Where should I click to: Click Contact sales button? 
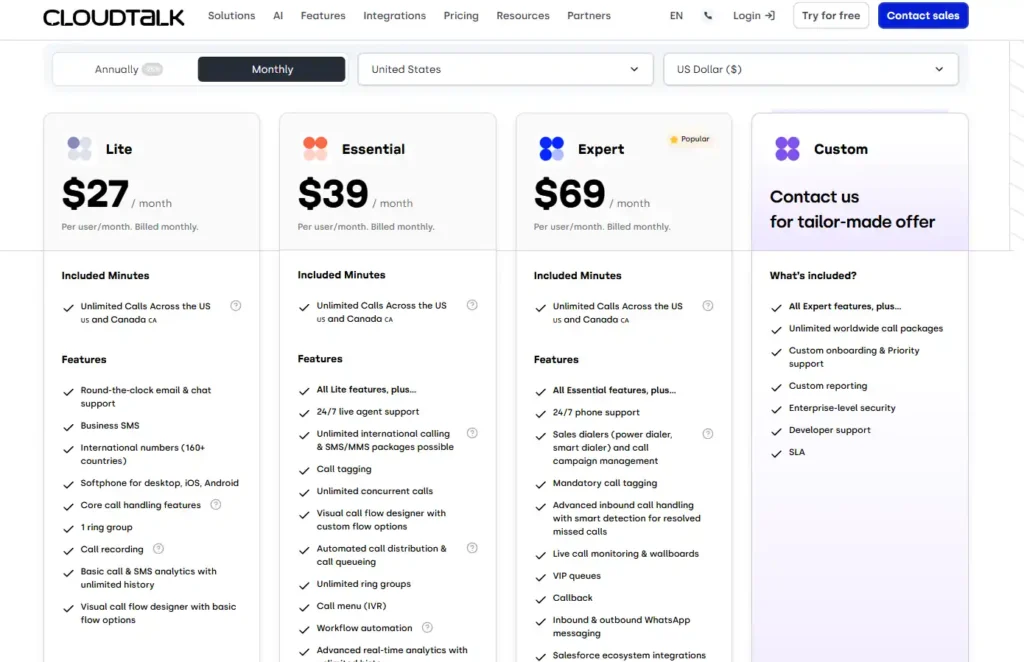(x=923, y=16)
